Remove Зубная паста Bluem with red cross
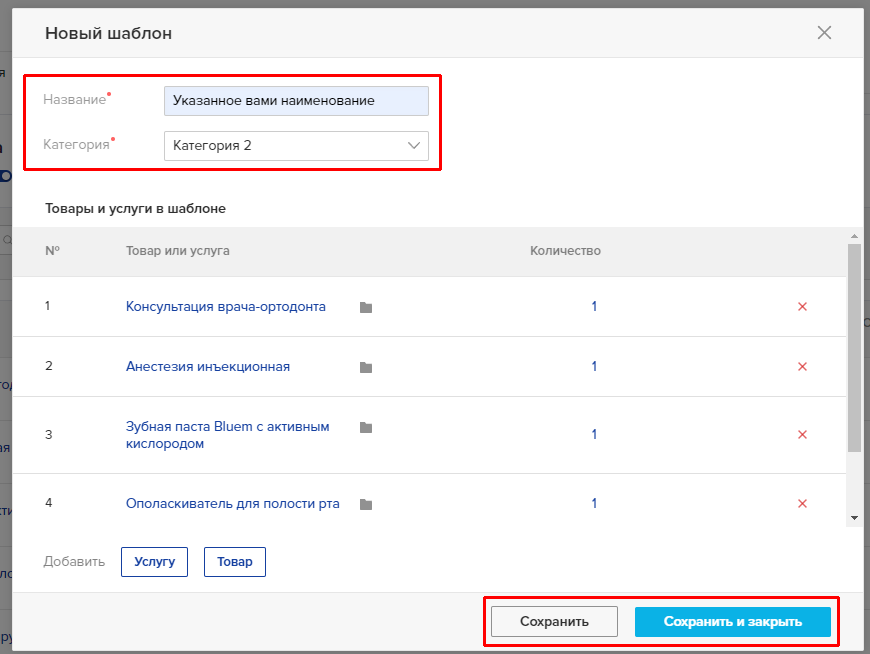Screen dimensions: 870x654 [802, 434]
